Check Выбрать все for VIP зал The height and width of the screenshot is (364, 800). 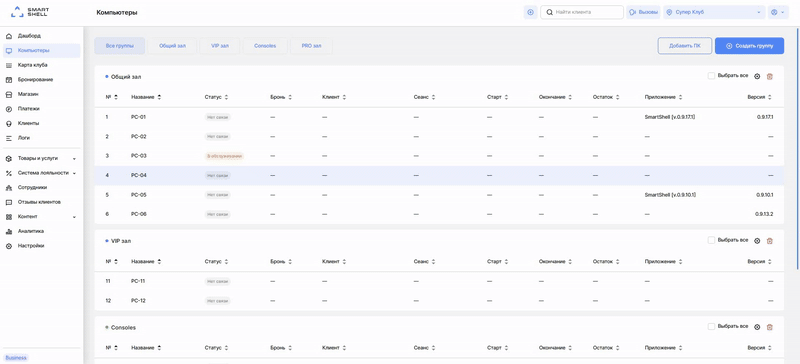(711, 240)
